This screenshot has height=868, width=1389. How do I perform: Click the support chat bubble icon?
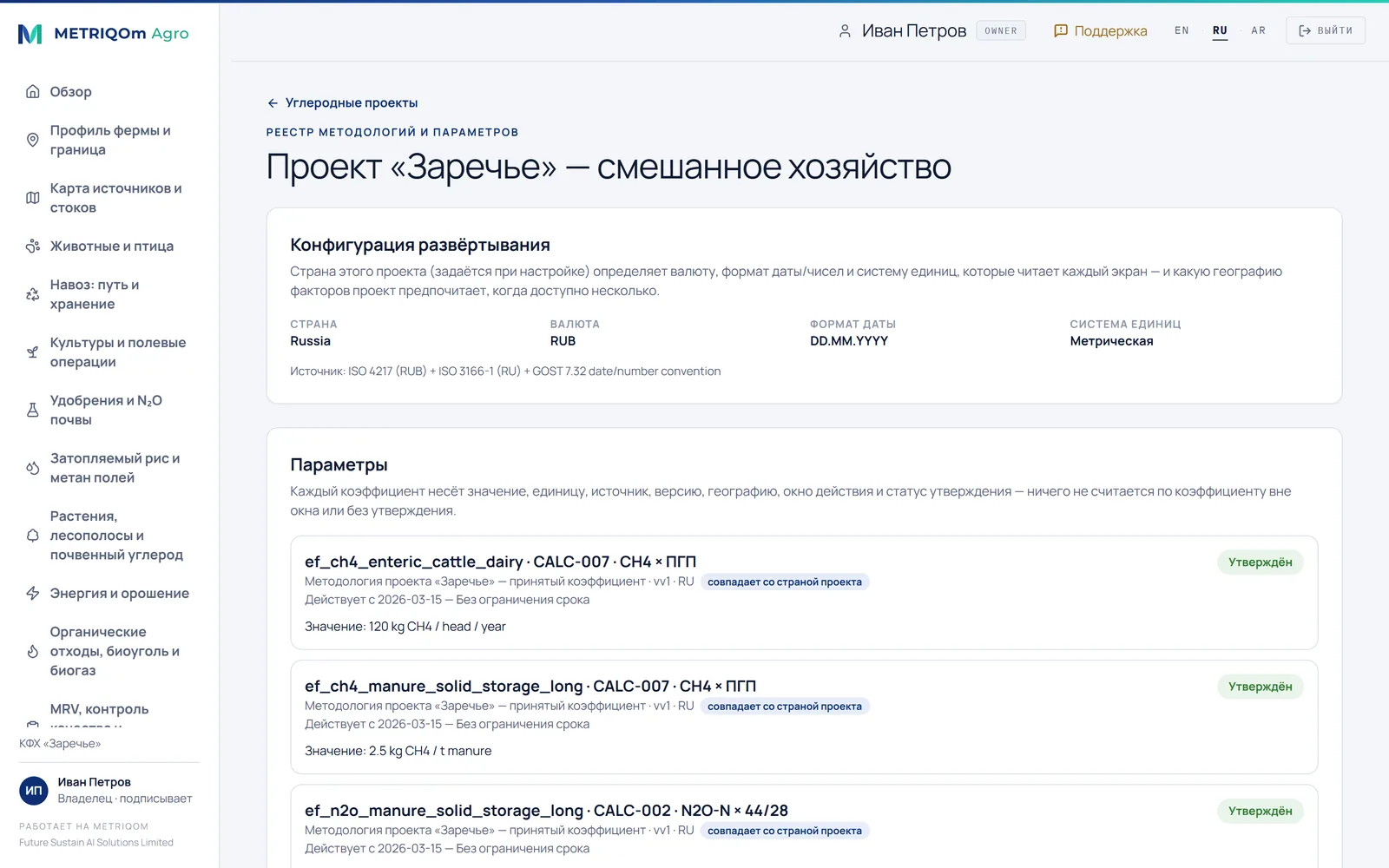[x=1060, y=31]
